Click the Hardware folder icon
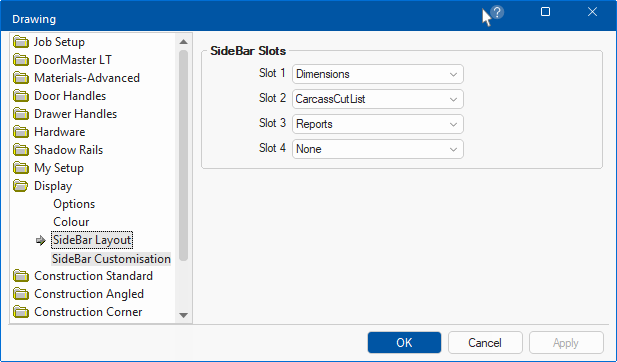Image resolution: width=617 pixels, height=362 pixels. pos(20,132)
